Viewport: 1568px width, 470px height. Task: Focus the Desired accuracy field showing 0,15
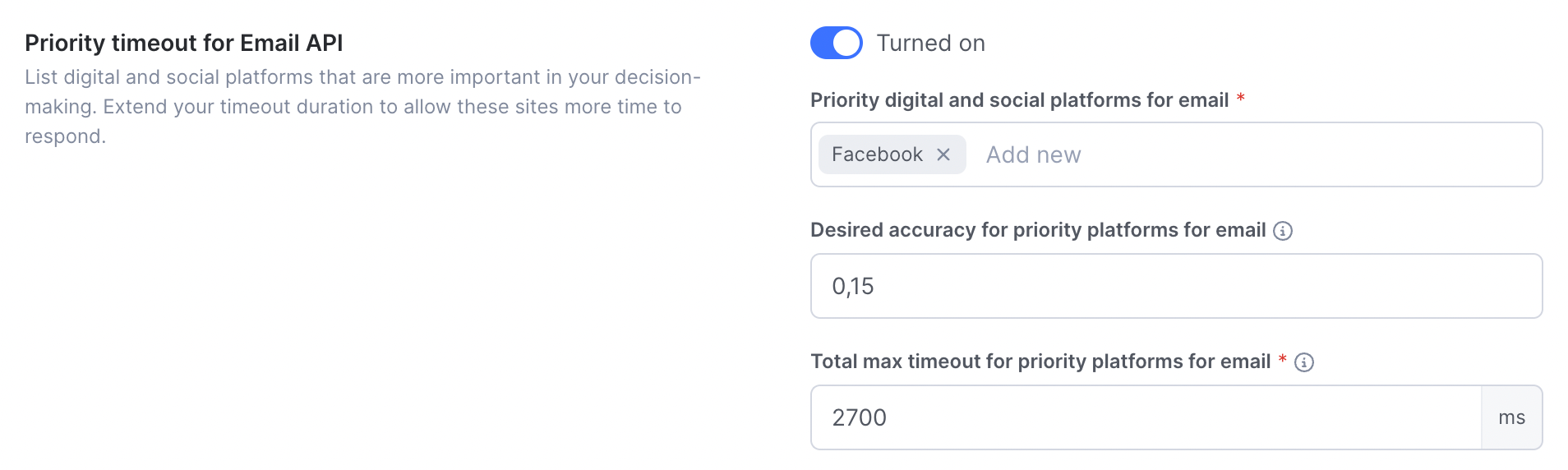(x=1177, y=286)
